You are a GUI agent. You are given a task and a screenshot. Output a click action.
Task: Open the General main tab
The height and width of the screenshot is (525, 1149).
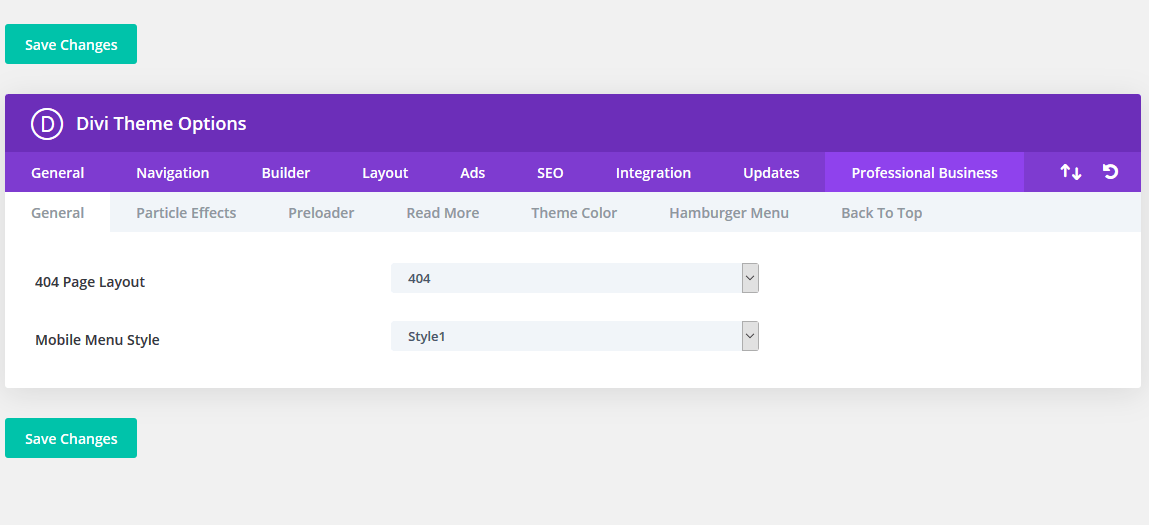[x=58, y=172]
